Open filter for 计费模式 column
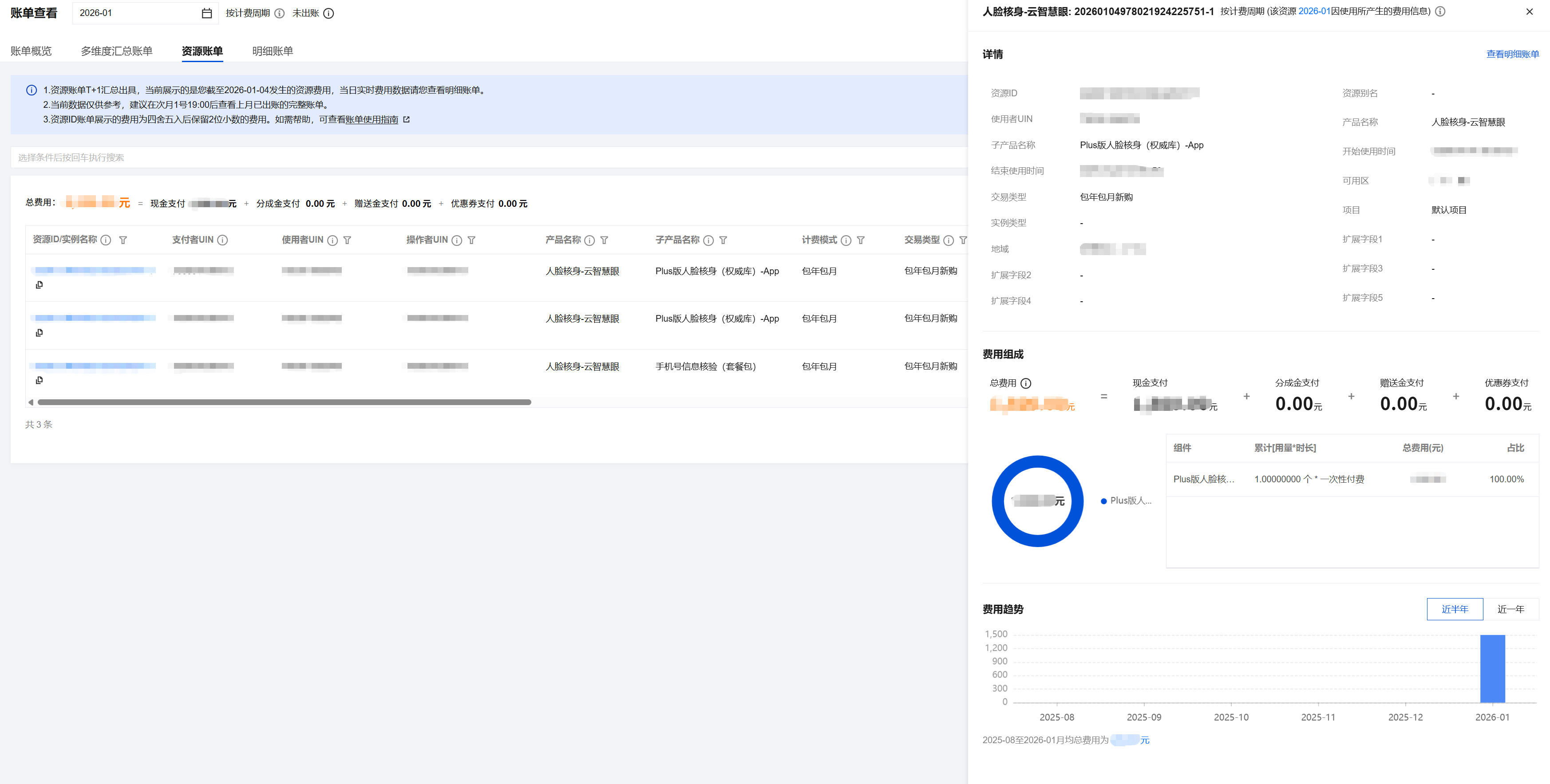 [x=860, y=240]
